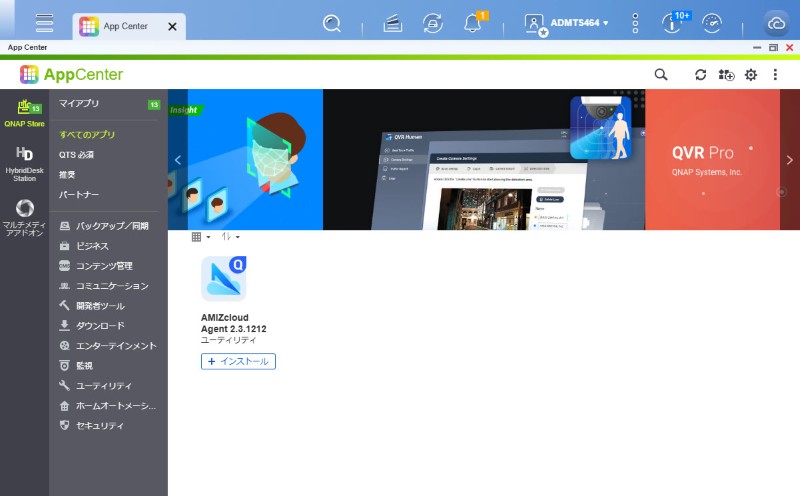Image resolution: width=800 pixels, height=496 pixels.
Task: Open App Center settings gear
Action: (751, 75)
